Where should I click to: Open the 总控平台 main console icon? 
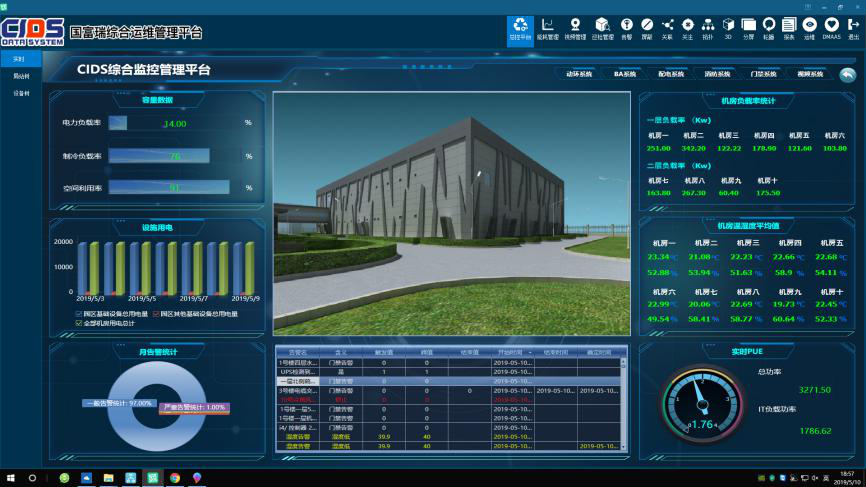click(x=520, y=30)
